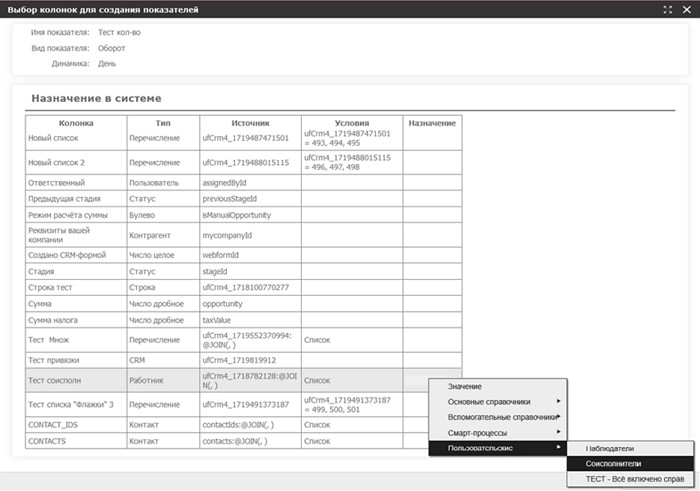The image size is (700, 491).
Task: Click source opportunity
Action: (x=222, y=304)
